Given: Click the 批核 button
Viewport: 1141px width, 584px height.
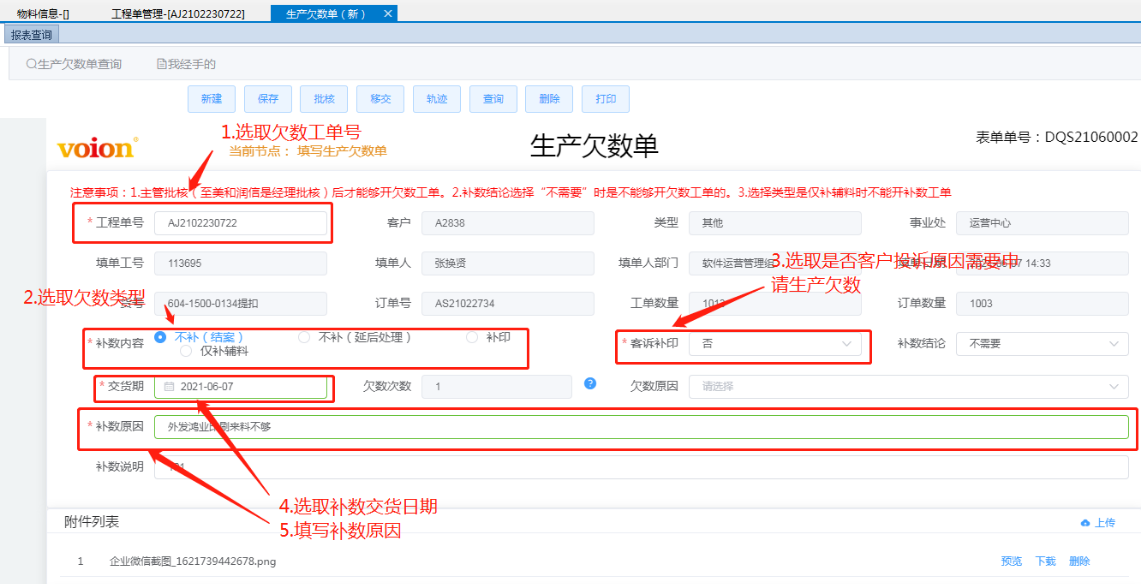Looking at the screenshot, I should (324, 99).
